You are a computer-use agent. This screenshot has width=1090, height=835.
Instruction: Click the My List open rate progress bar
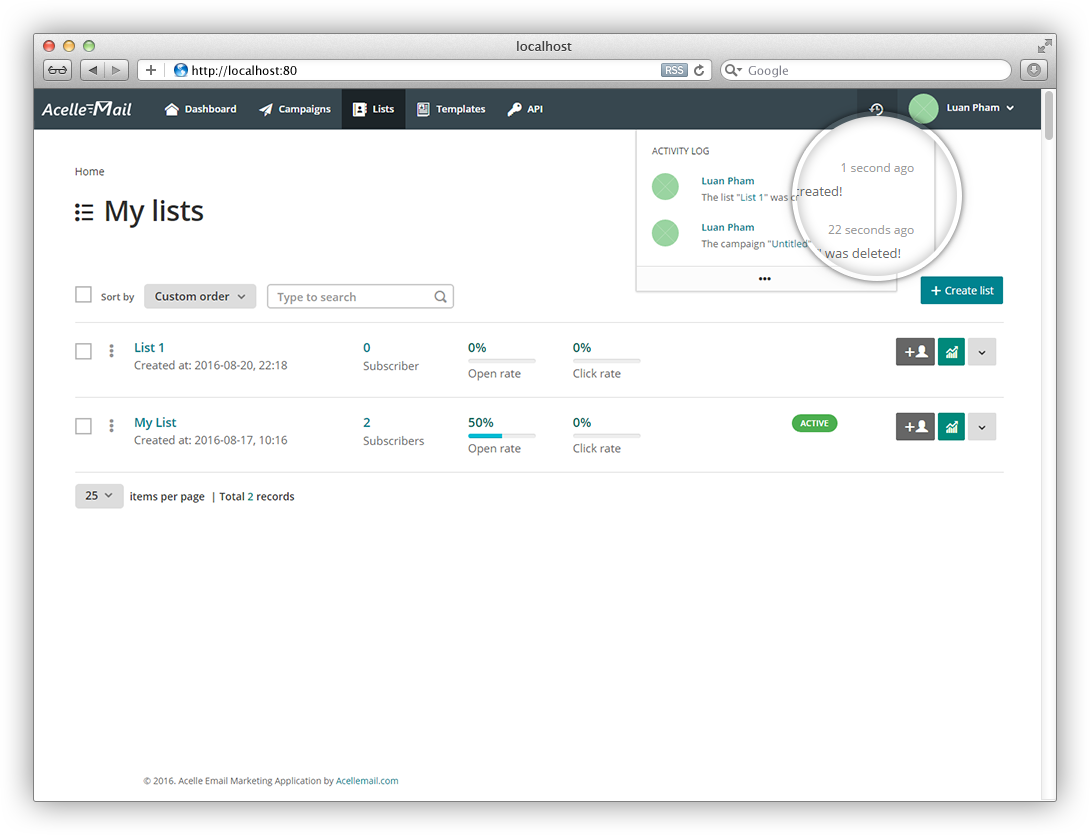coord(501,436)
